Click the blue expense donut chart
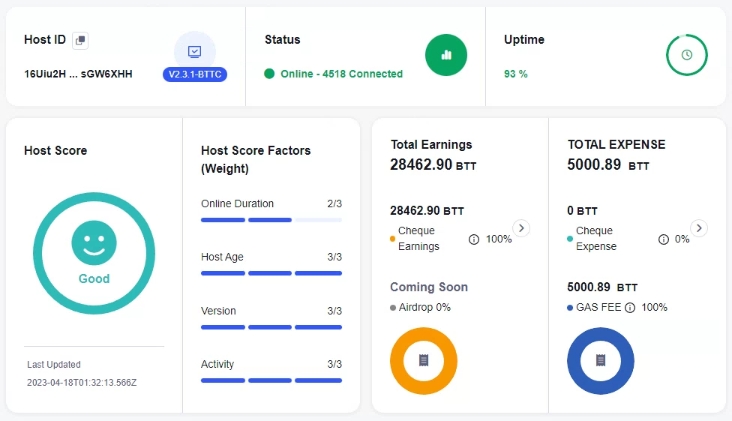Screen dimensions: 732x421 point(600,361)
